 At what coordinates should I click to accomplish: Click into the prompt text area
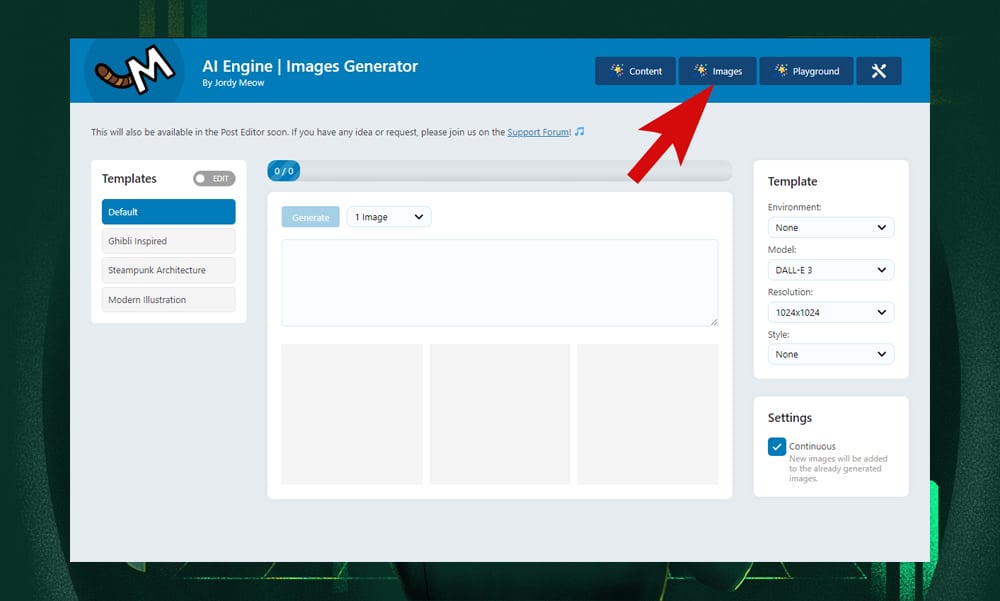point(499,282)
